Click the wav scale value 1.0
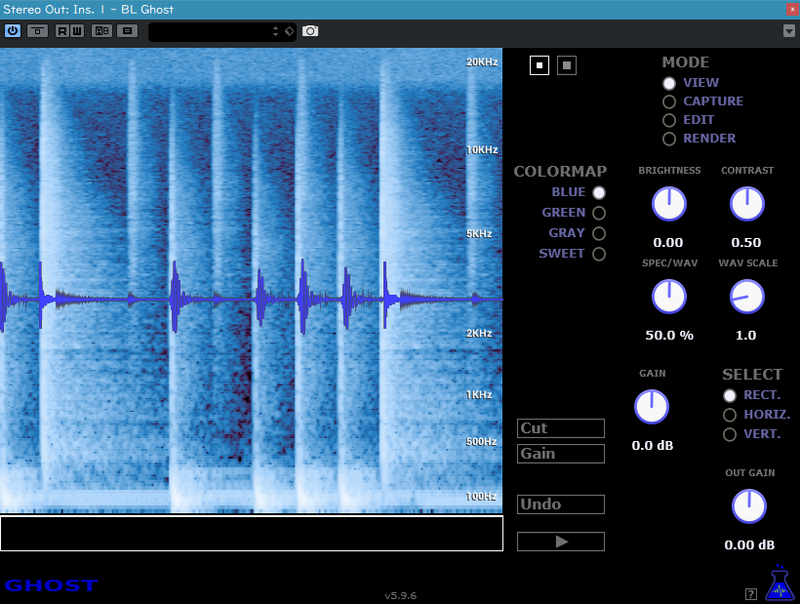The width and height of the screenshot is (800, 604). tap(746, 336)
